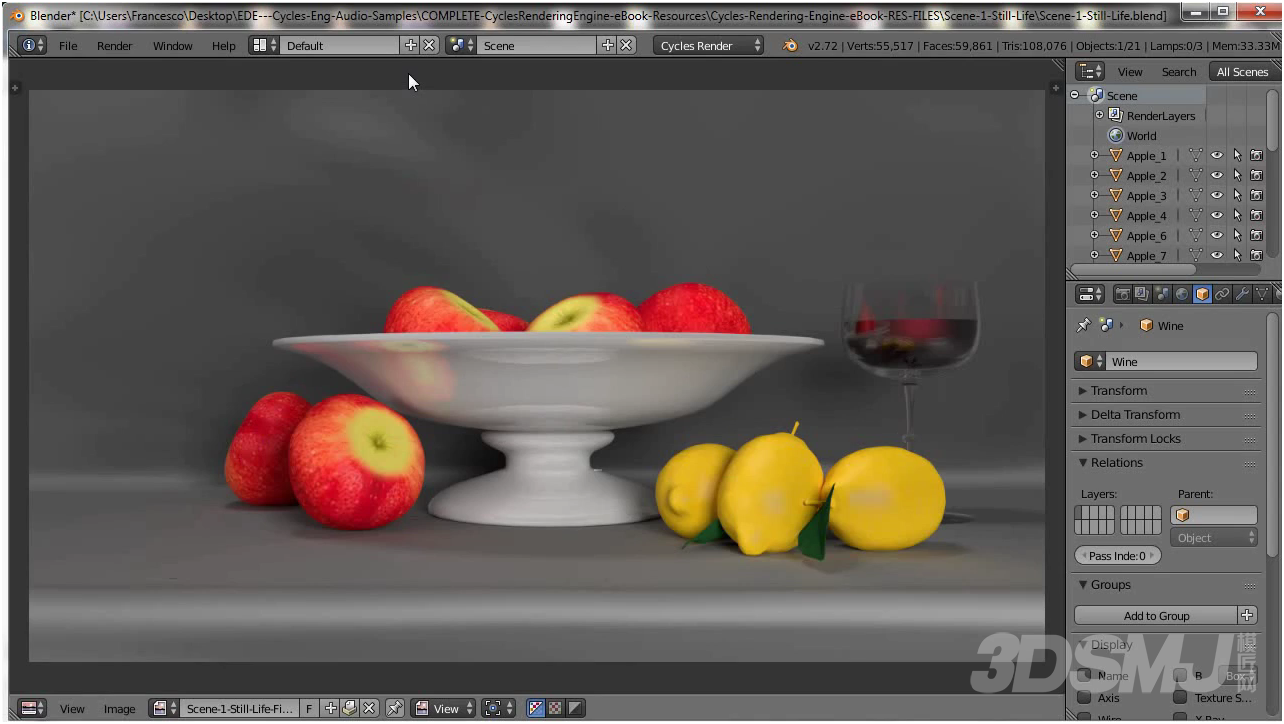The height and width of the screenshot is (724, 1284).
Task: Click the scene browse icon
Action: pos(461,45)
